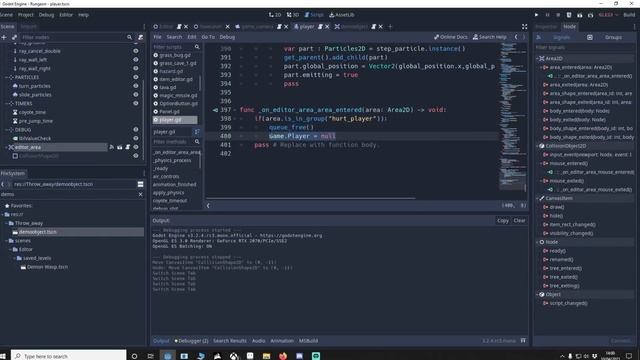Open Windows Task View
Screen dimensions: 640x360
[151, 356]
